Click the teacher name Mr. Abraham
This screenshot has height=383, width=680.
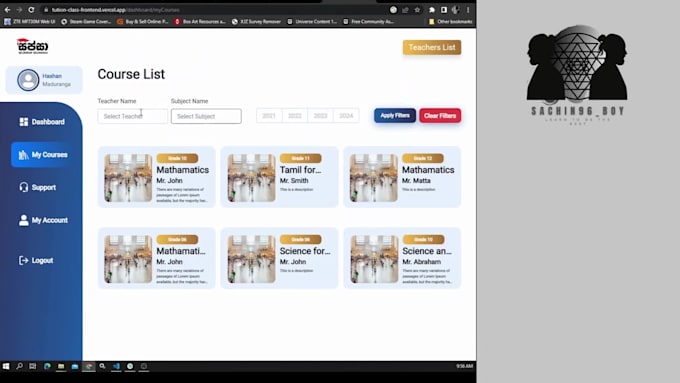click(421, 262)
